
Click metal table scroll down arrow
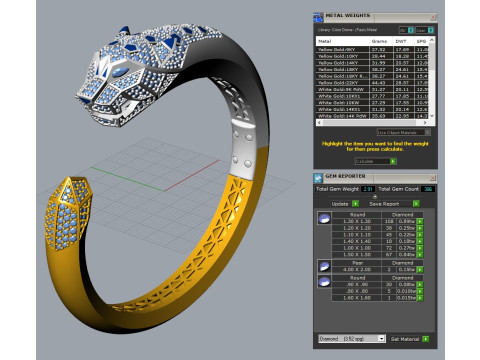click(x=432, y=116)
